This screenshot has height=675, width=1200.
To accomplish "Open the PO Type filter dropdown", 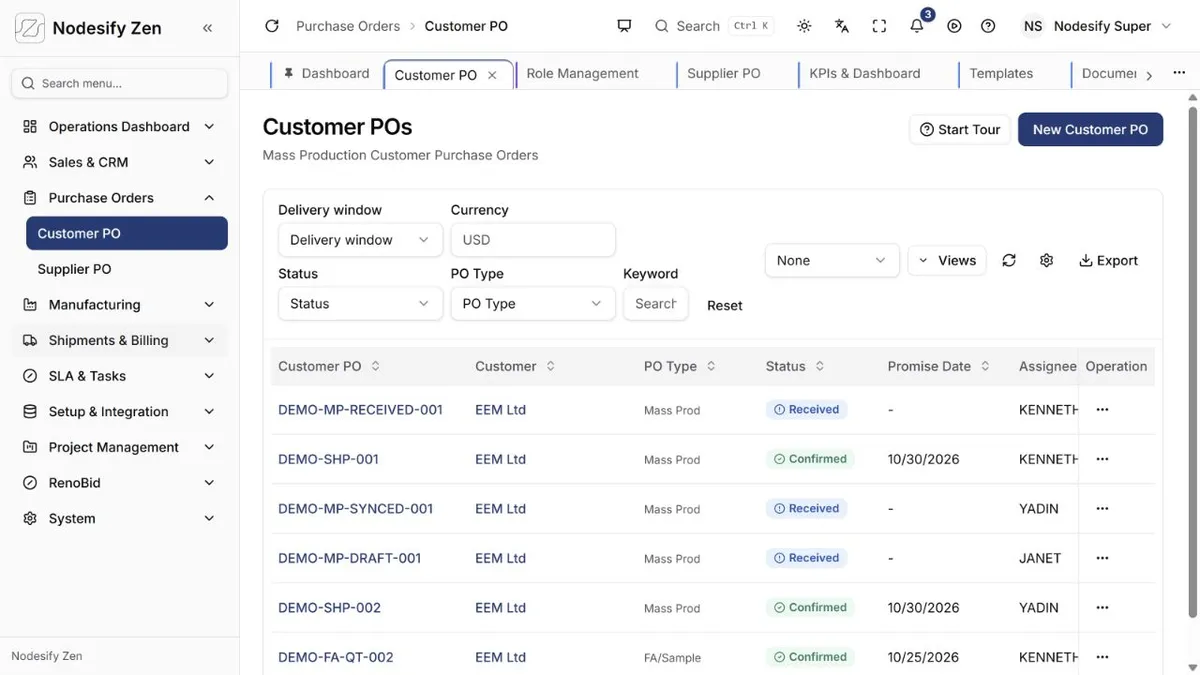I will pos(533,303).
